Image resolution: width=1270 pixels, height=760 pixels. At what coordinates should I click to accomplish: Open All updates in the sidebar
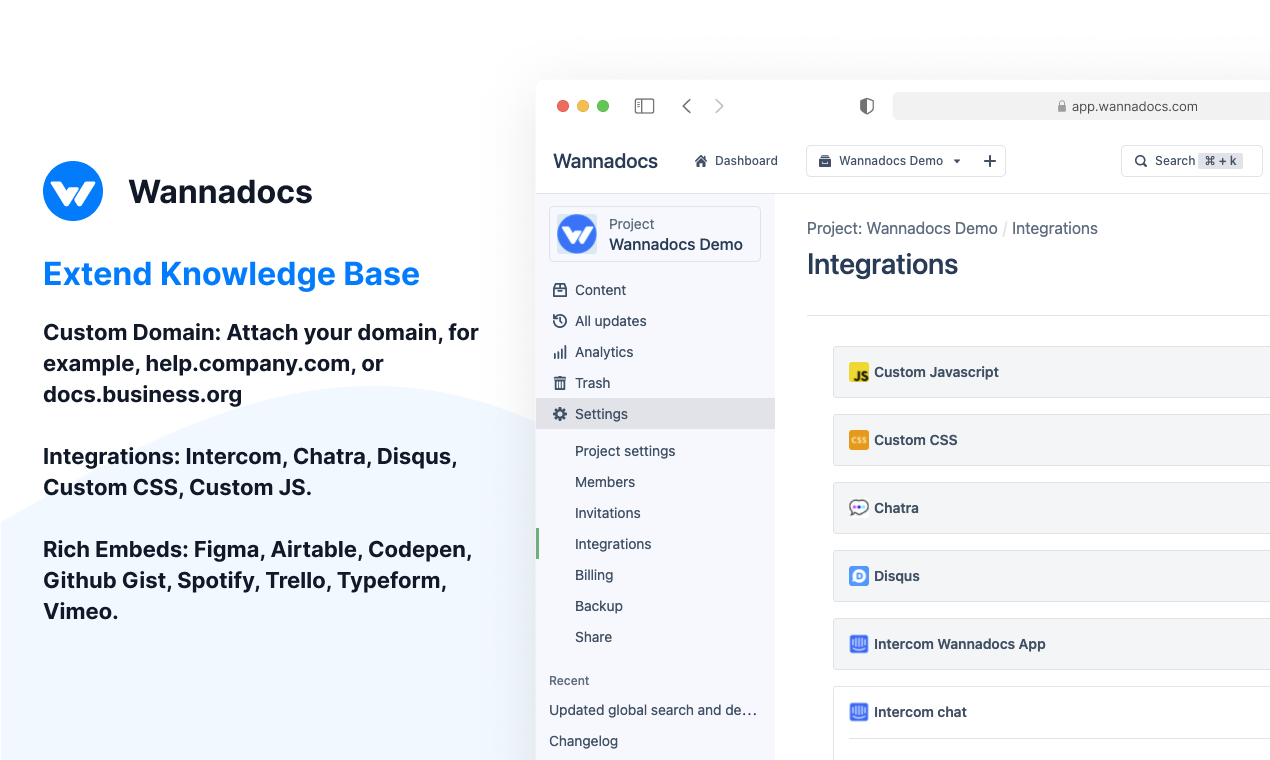click(x=655, y=321)
